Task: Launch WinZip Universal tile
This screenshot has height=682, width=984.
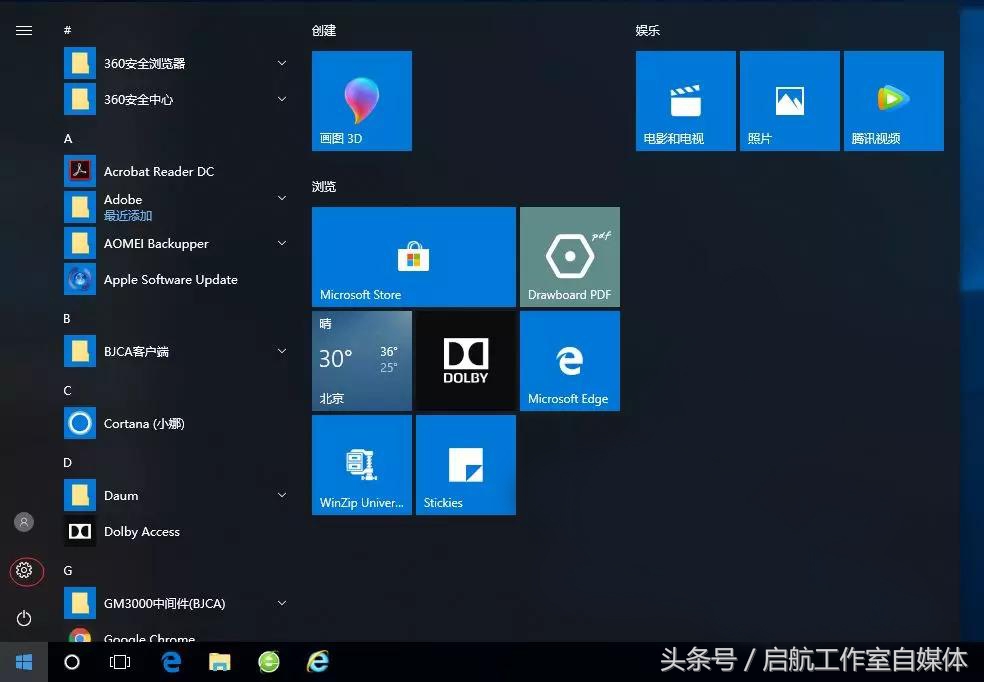Action: (361, 464)
